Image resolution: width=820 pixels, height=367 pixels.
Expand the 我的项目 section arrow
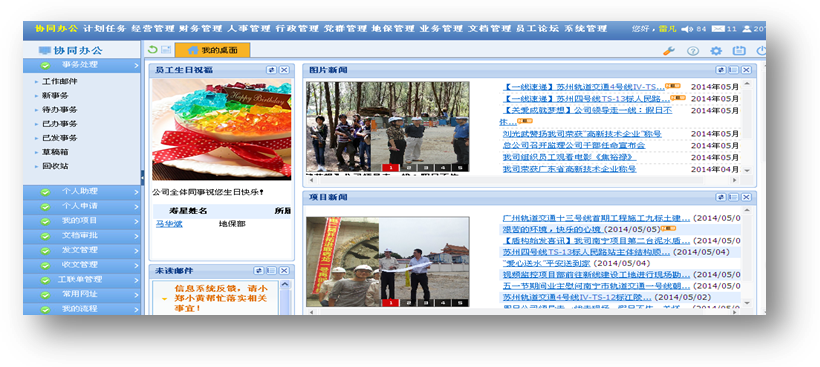136,221
